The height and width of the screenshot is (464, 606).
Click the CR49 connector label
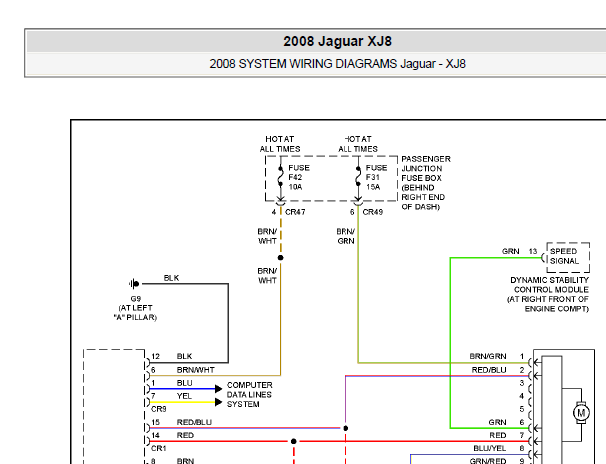[x=373, y=212]
